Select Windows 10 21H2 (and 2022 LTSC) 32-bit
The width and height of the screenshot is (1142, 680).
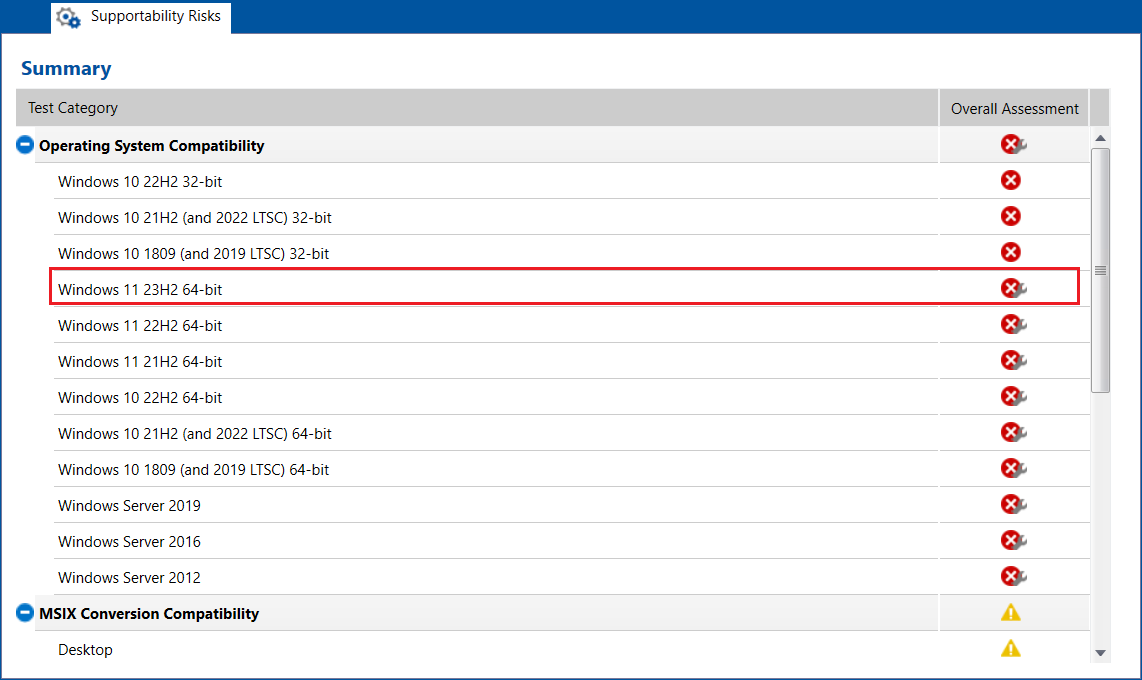point(572,217)
